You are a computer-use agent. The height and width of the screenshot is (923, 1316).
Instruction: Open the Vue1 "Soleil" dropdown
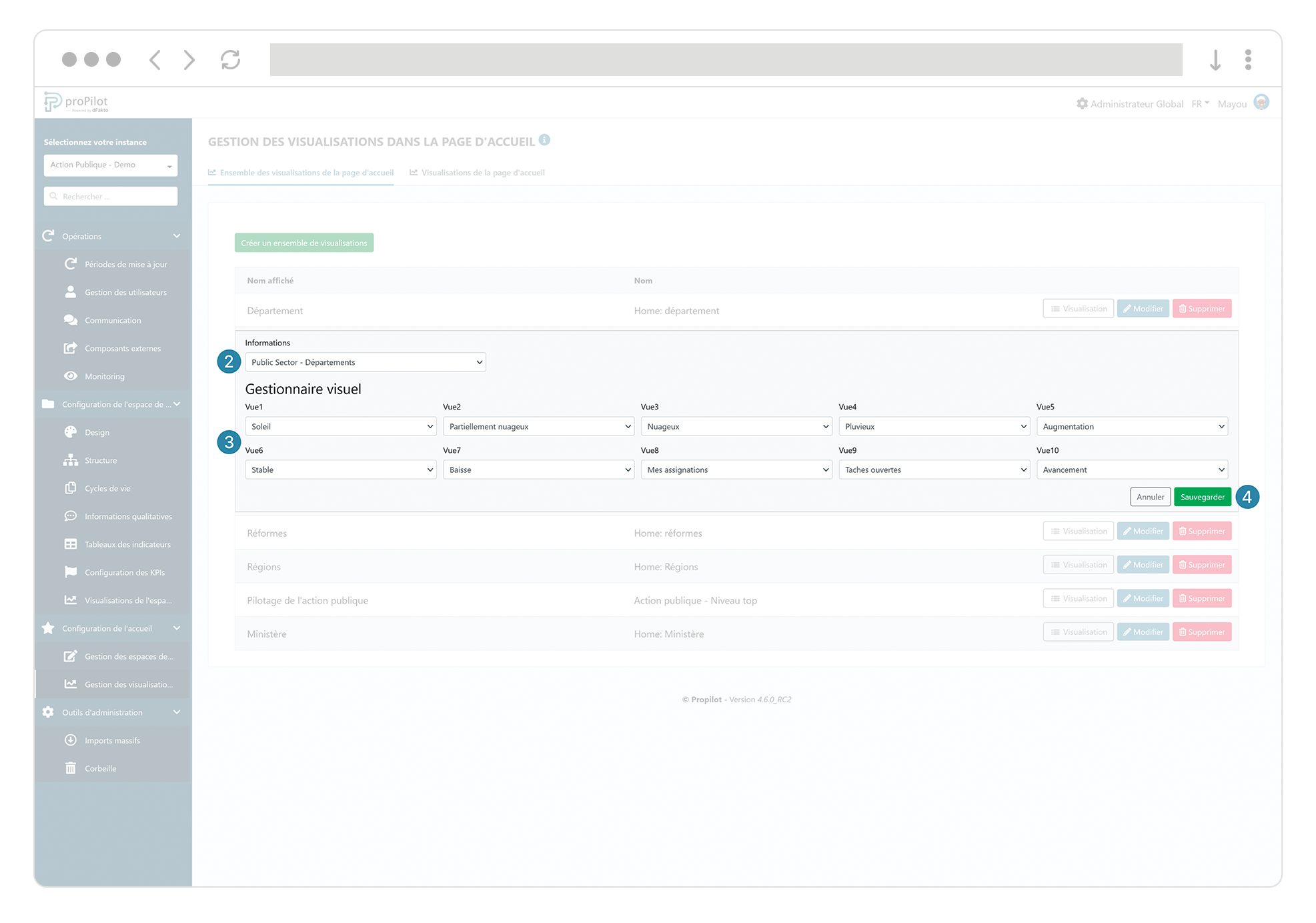[x=340, y=425]
